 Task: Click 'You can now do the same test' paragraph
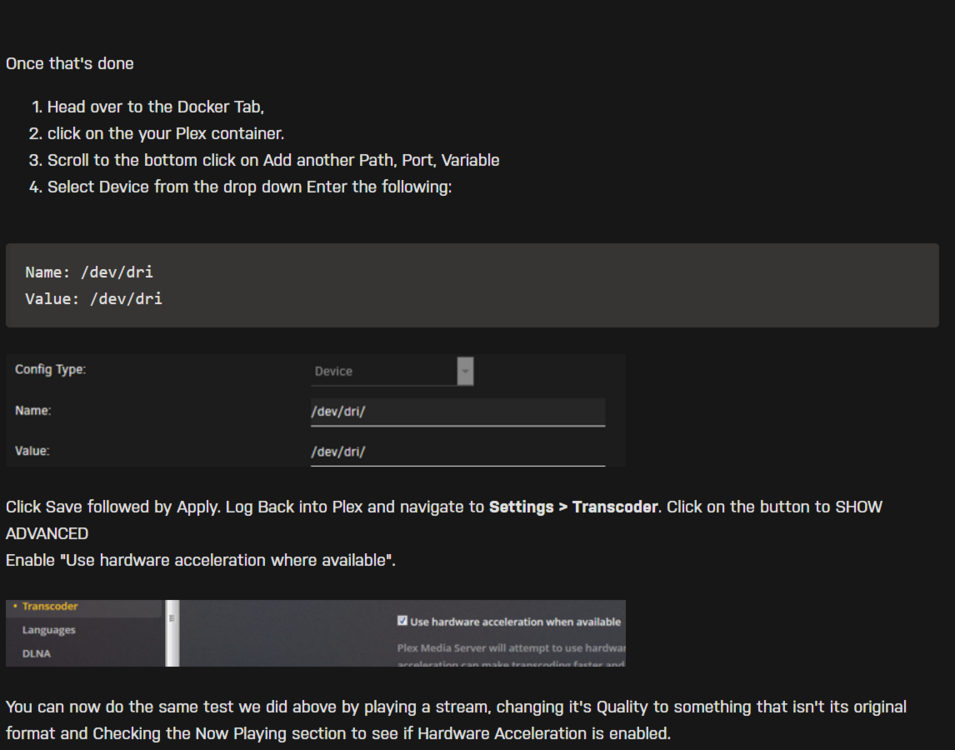pyautogui.click(x=456, y=720)
